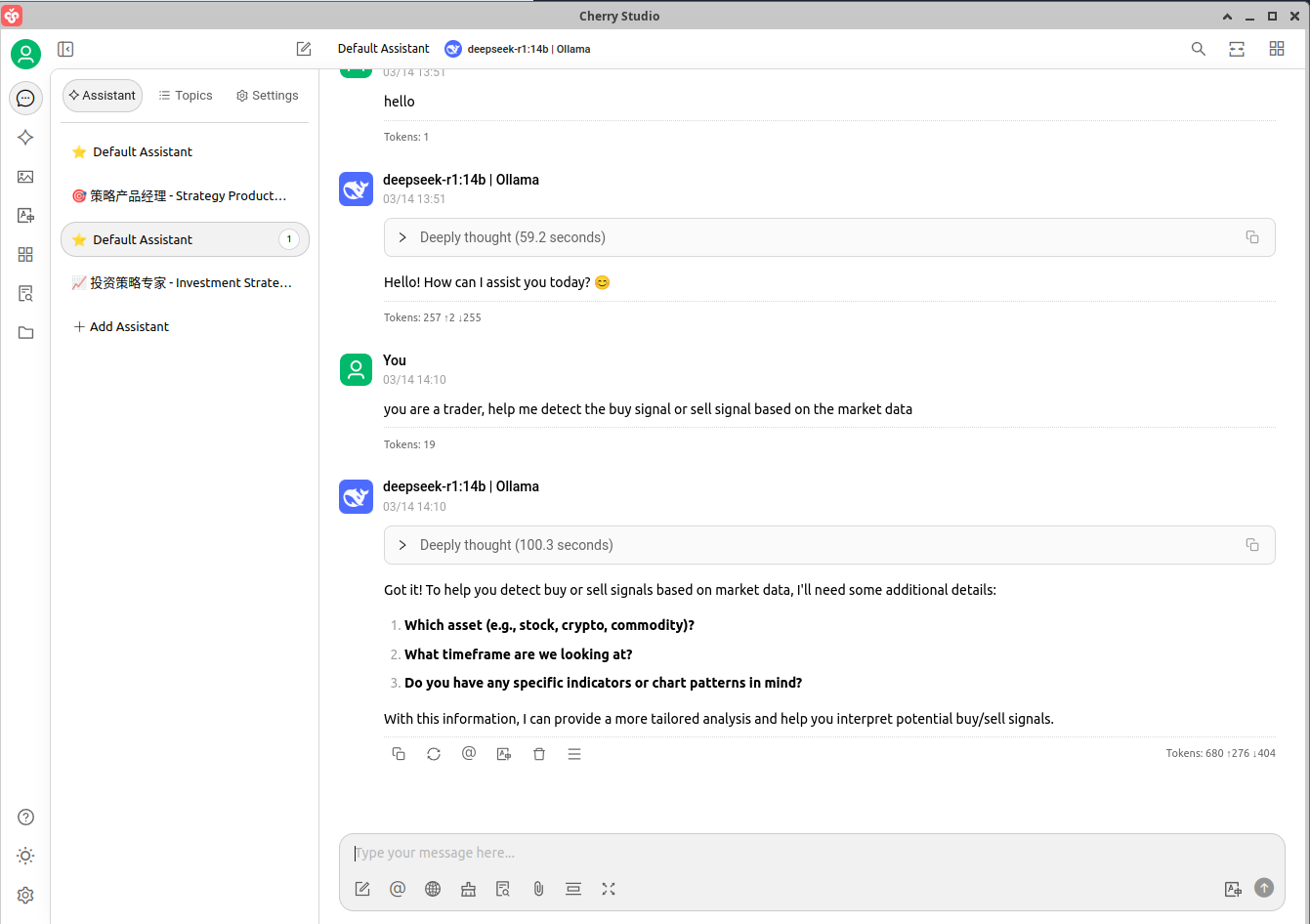This screenshot has height=924, width=1310.
Task: Select the first Default Assistant without a badge
Action: pos(185,152)
